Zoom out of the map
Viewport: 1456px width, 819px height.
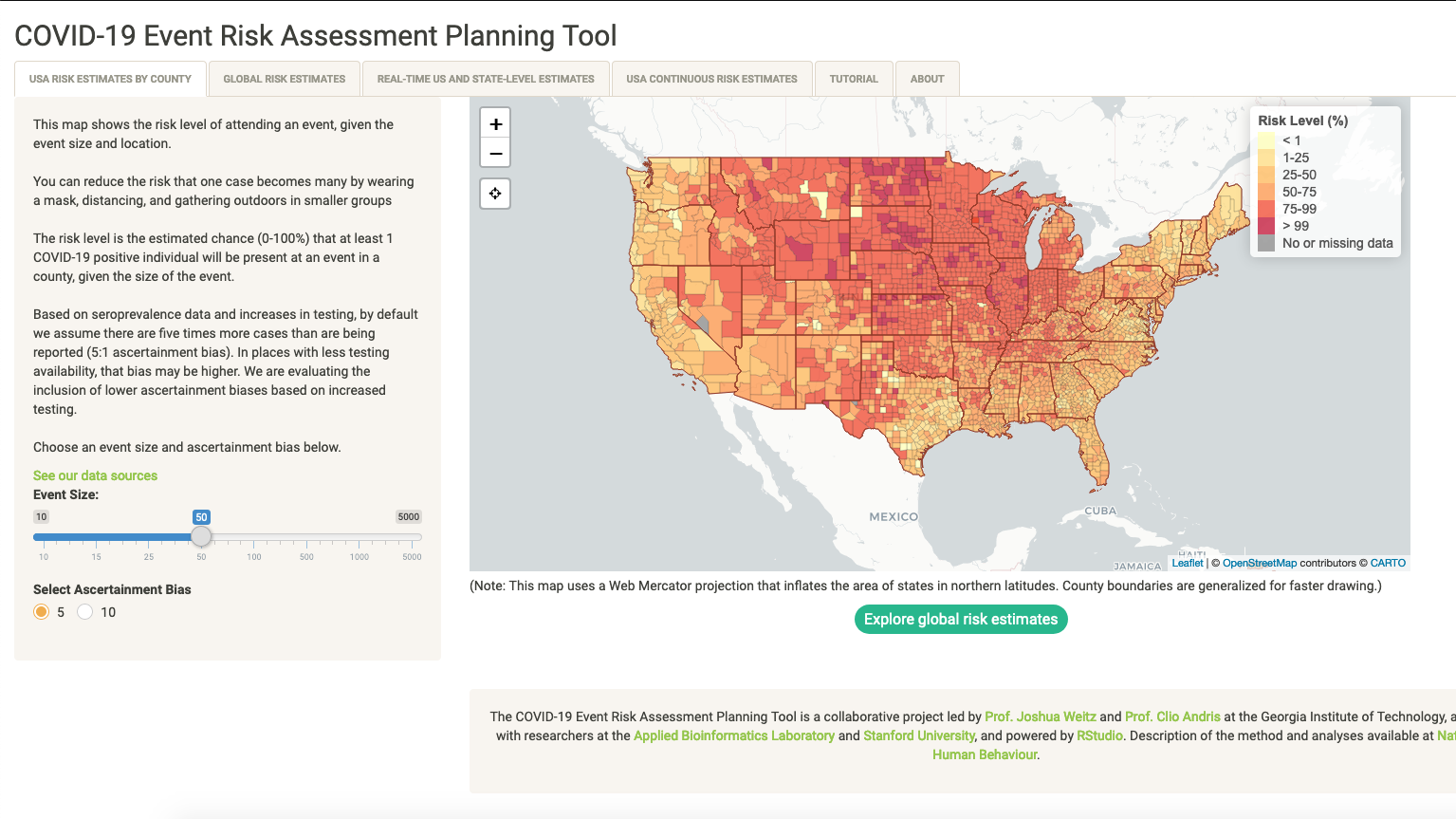[495, 153]
